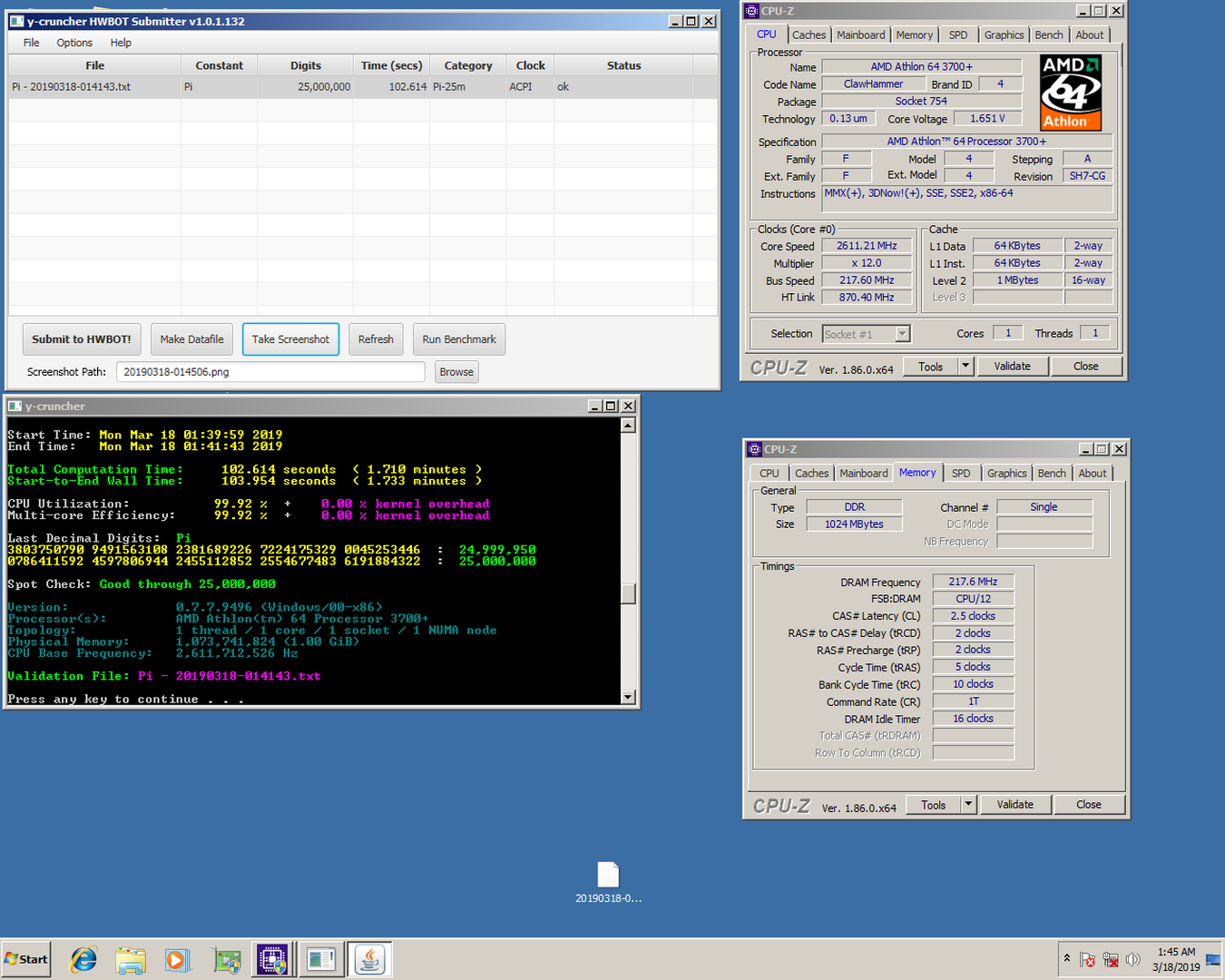Click network status tray icon
Image resolution: width=1225 pixels, height=980 pixels.
point(1110,959)
